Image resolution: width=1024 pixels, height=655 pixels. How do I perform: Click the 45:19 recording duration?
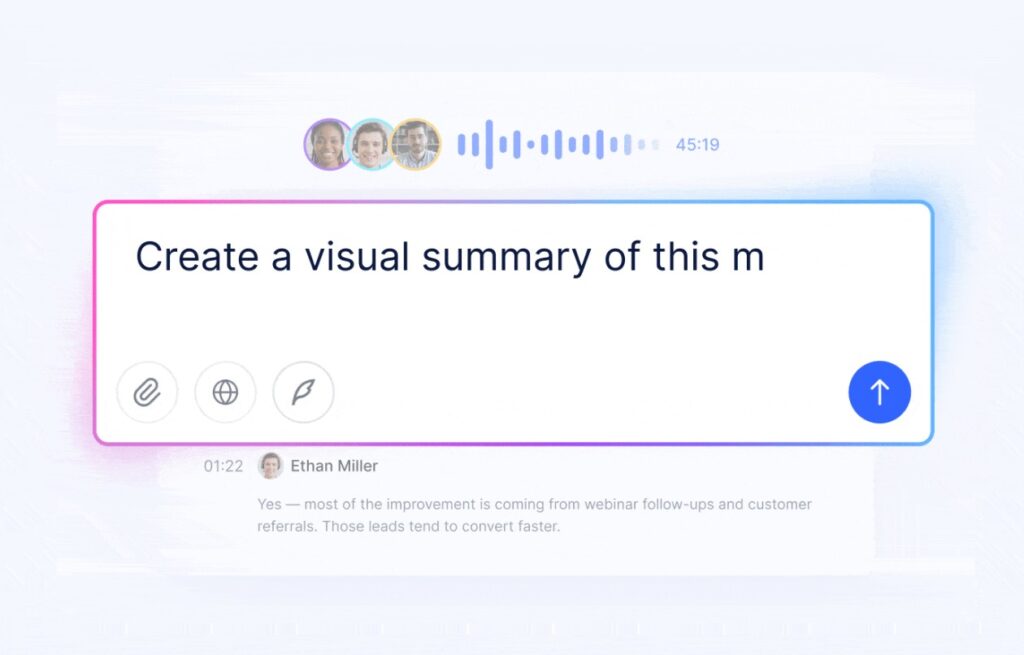pyautogui.click(x=697, y=145)
